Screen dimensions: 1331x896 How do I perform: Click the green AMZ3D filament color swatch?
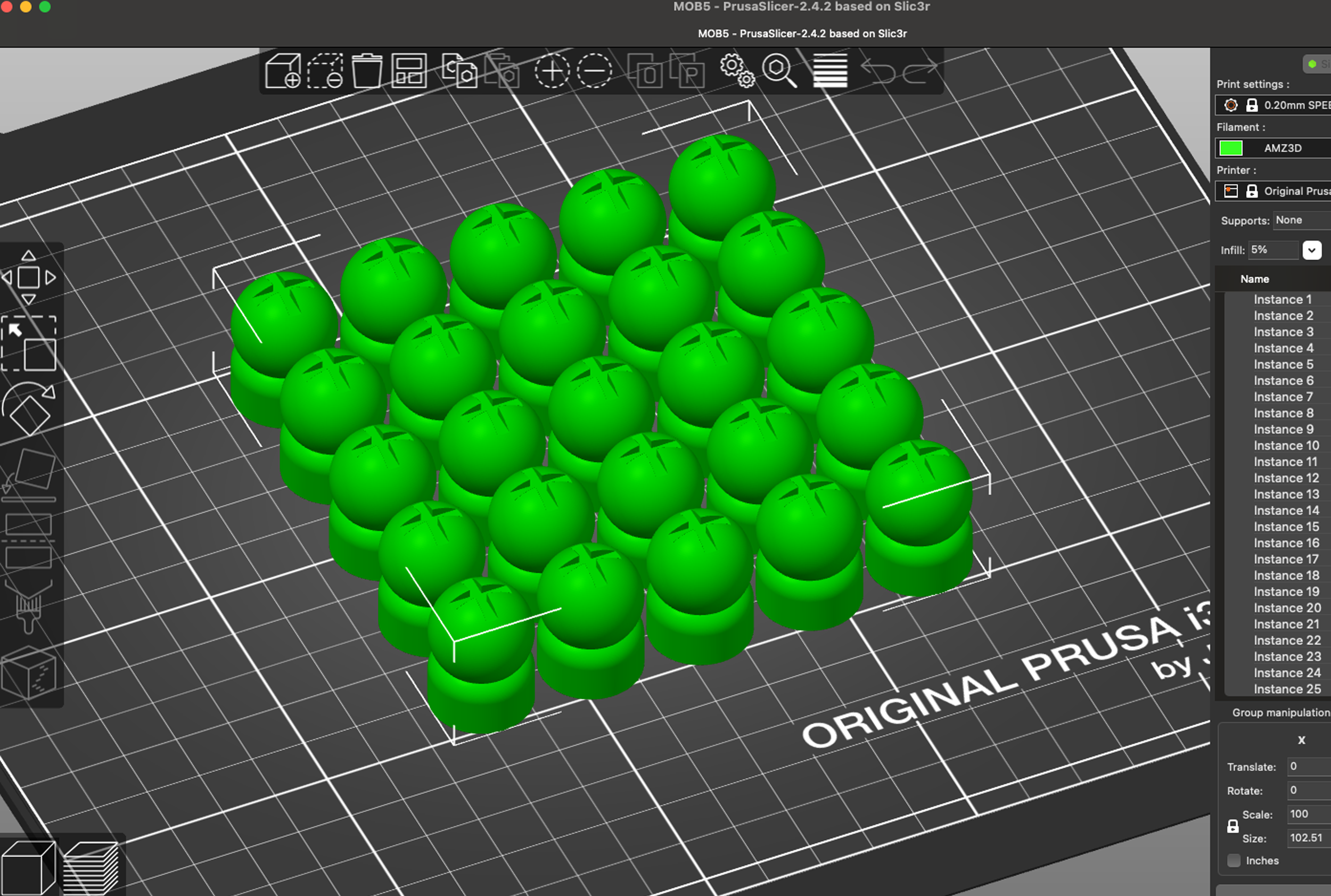pyautogui.click(x=1231, y=148)
